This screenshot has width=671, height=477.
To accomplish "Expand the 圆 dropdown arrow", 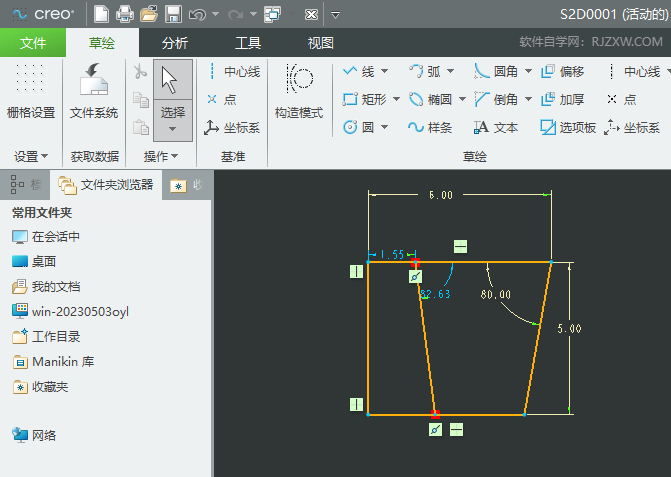I will coord(384,127).
